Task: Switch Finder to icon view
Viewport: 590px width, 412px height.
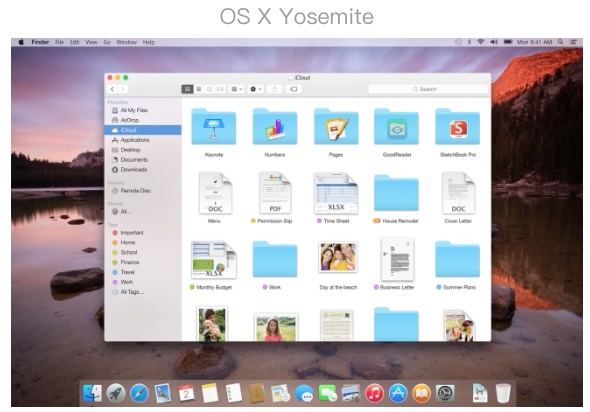Action: pyautogui.click(x=187, y=89)
